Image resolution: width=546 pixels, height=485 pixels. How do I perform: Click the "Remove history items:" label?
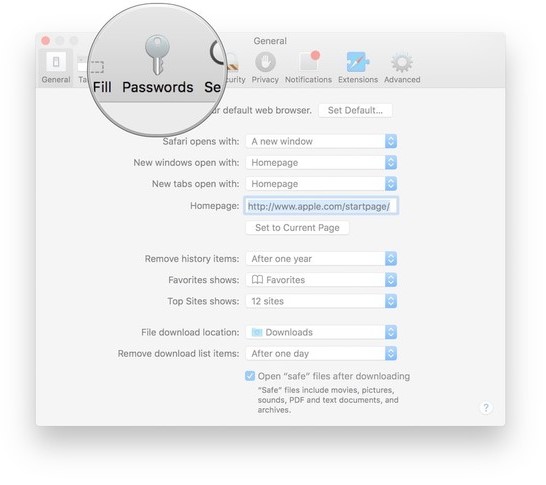192,259
